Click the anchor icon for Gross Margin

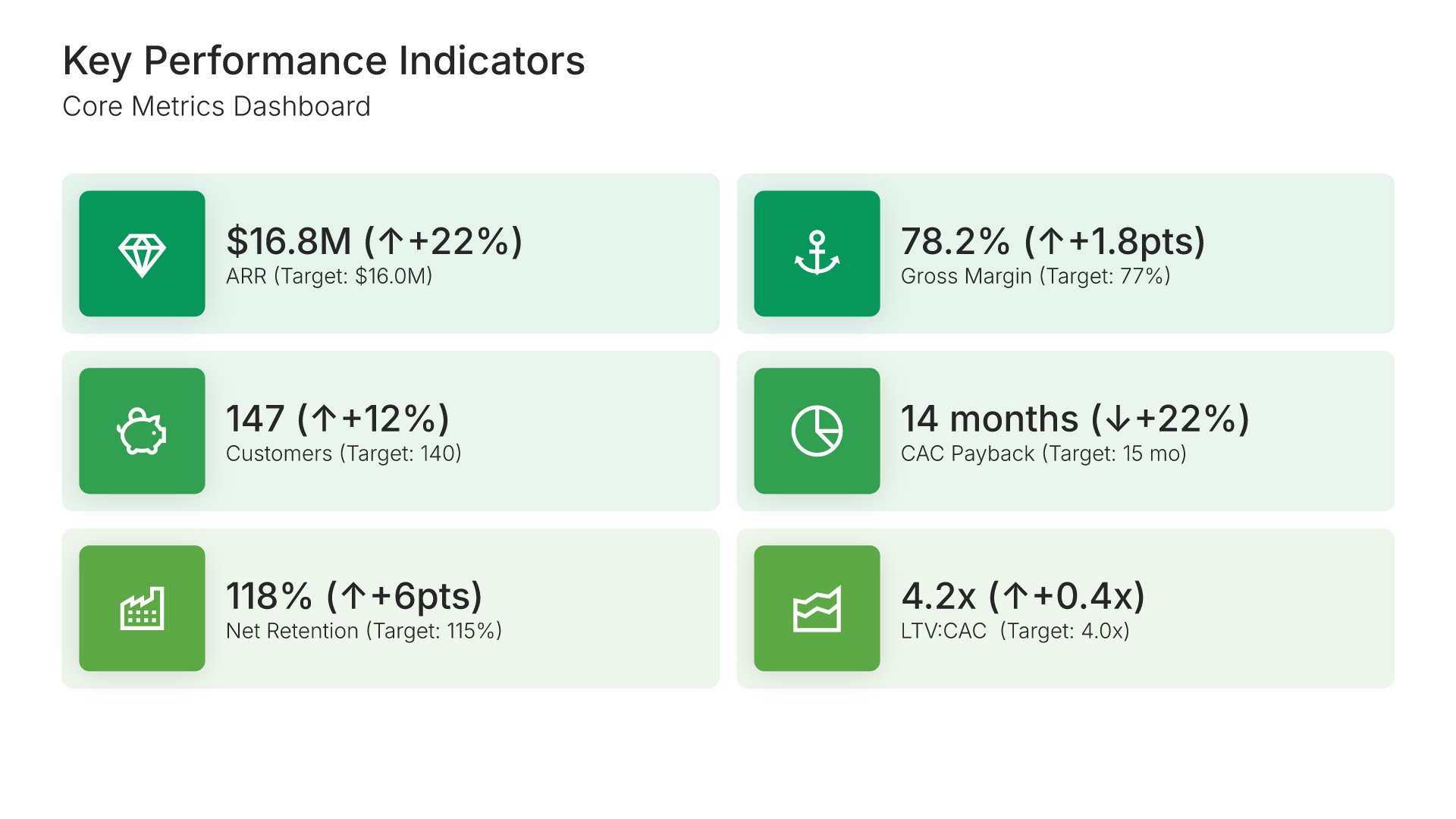(x=817, y=254)
